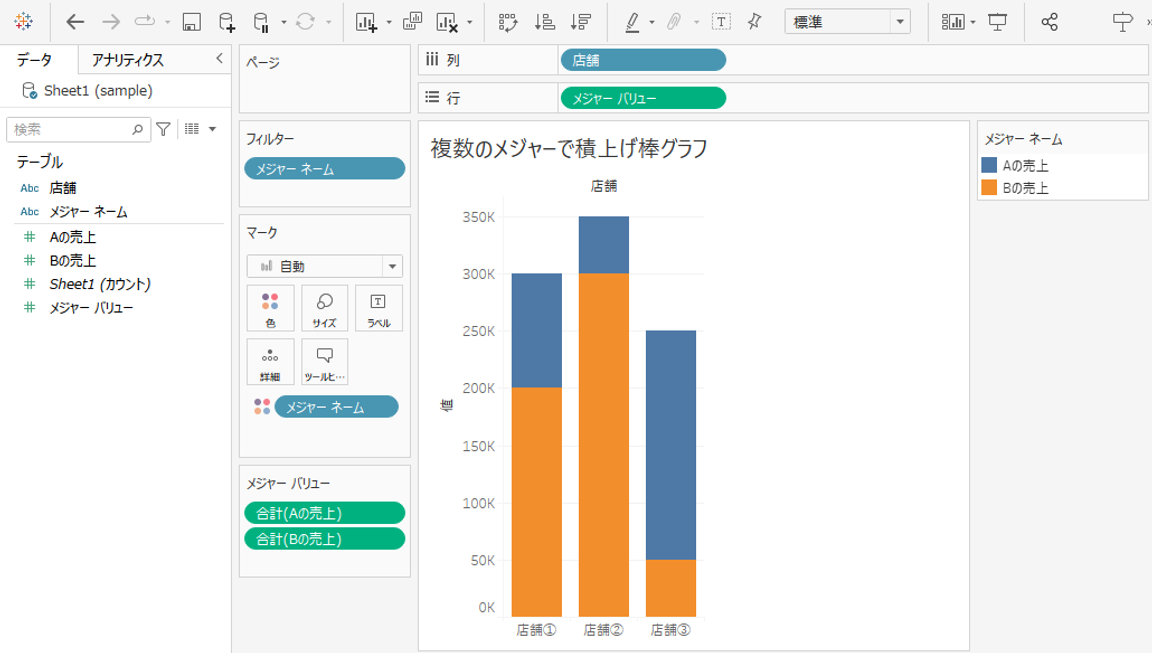Click the ツールヒント tooltip marks button
Viewport: 1152px width, 653px height.
(324, 362)
